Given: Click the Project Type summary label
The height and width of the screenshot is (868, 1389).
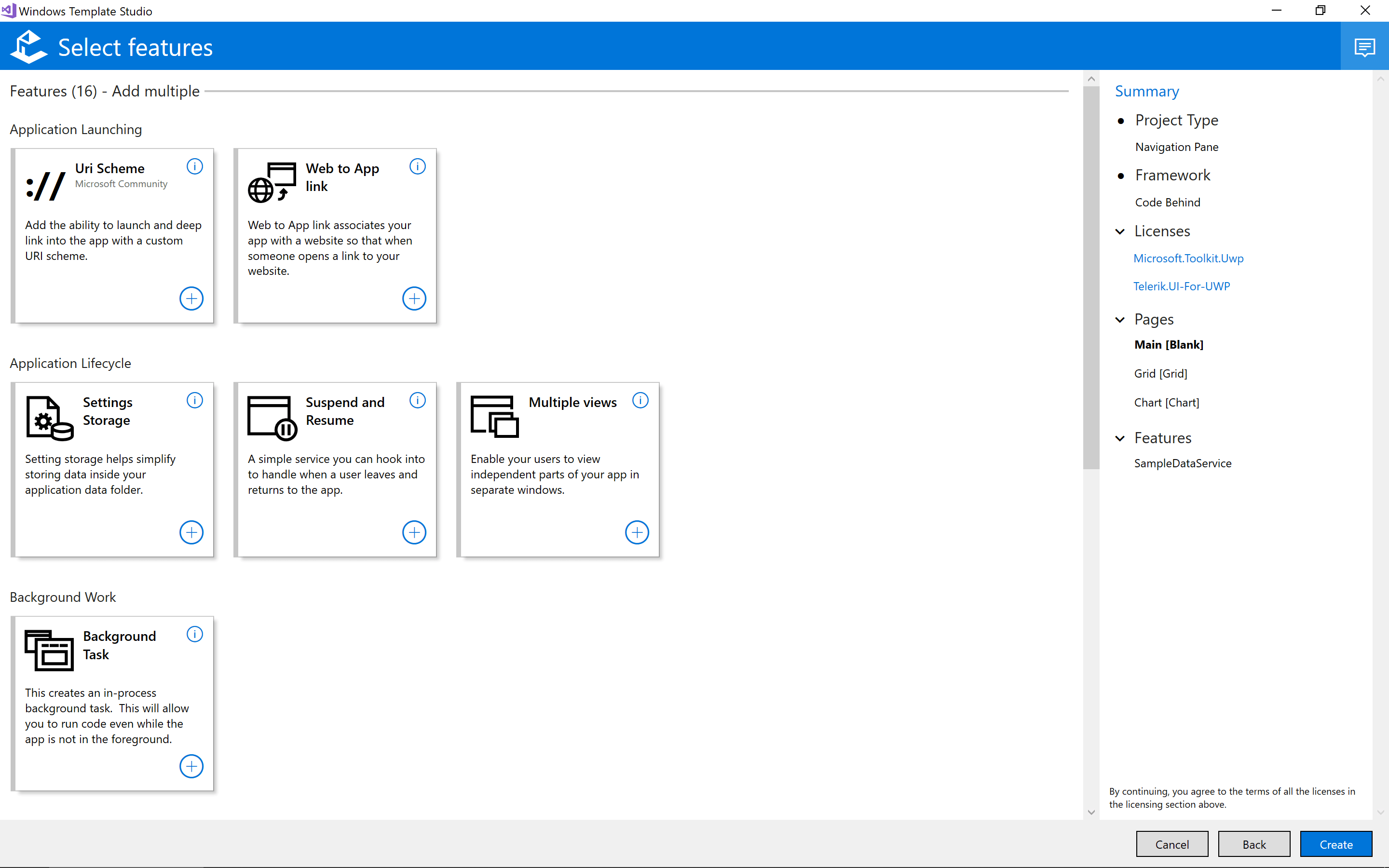Looking at the screenshot, I should click(x=1177, y=120).
